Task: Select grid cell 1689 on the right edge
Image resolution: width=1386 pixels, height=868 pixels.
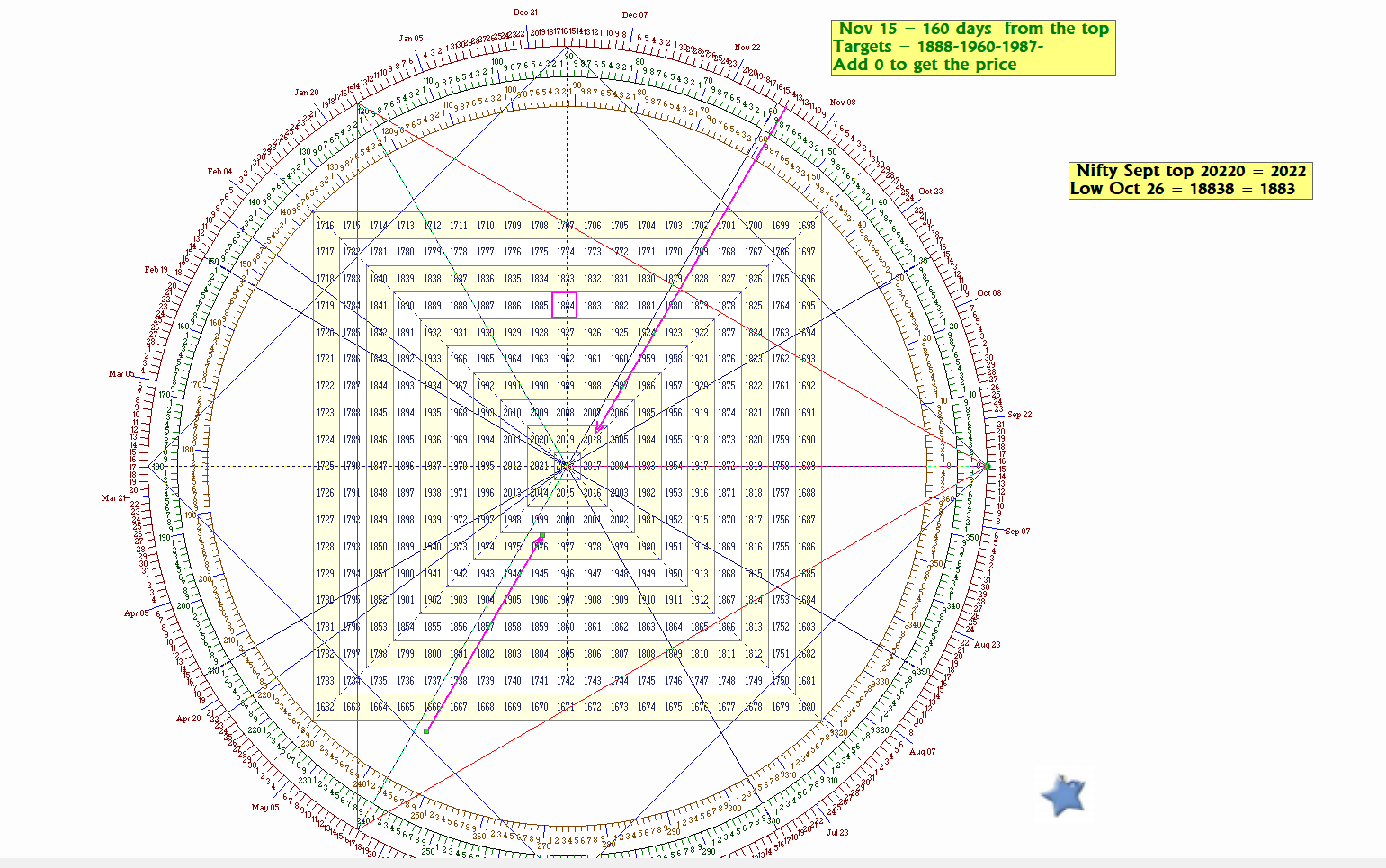Action: point(807,466)
